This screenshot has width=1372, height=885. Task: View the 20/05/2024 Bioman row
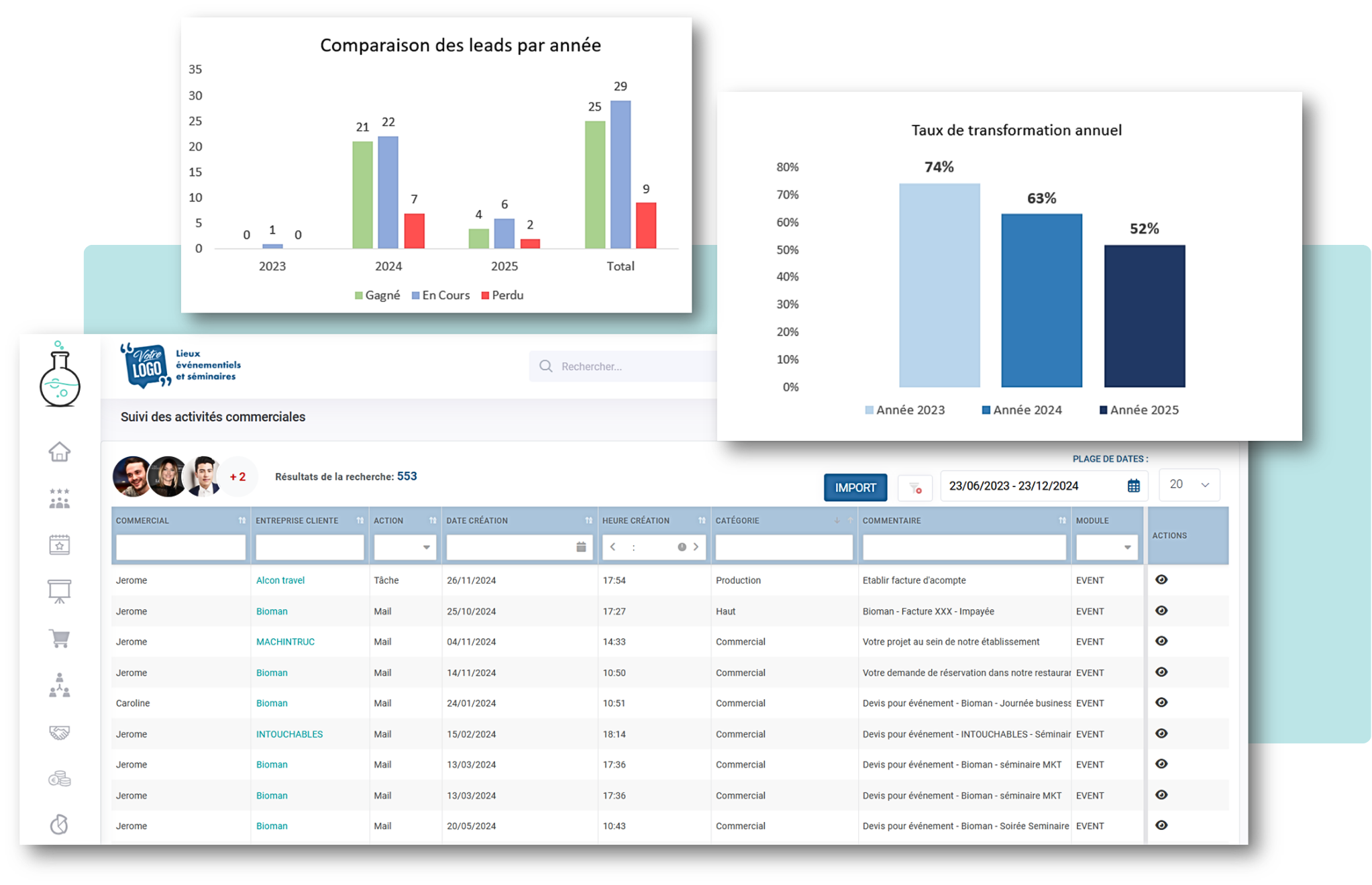pos(1161,825)
